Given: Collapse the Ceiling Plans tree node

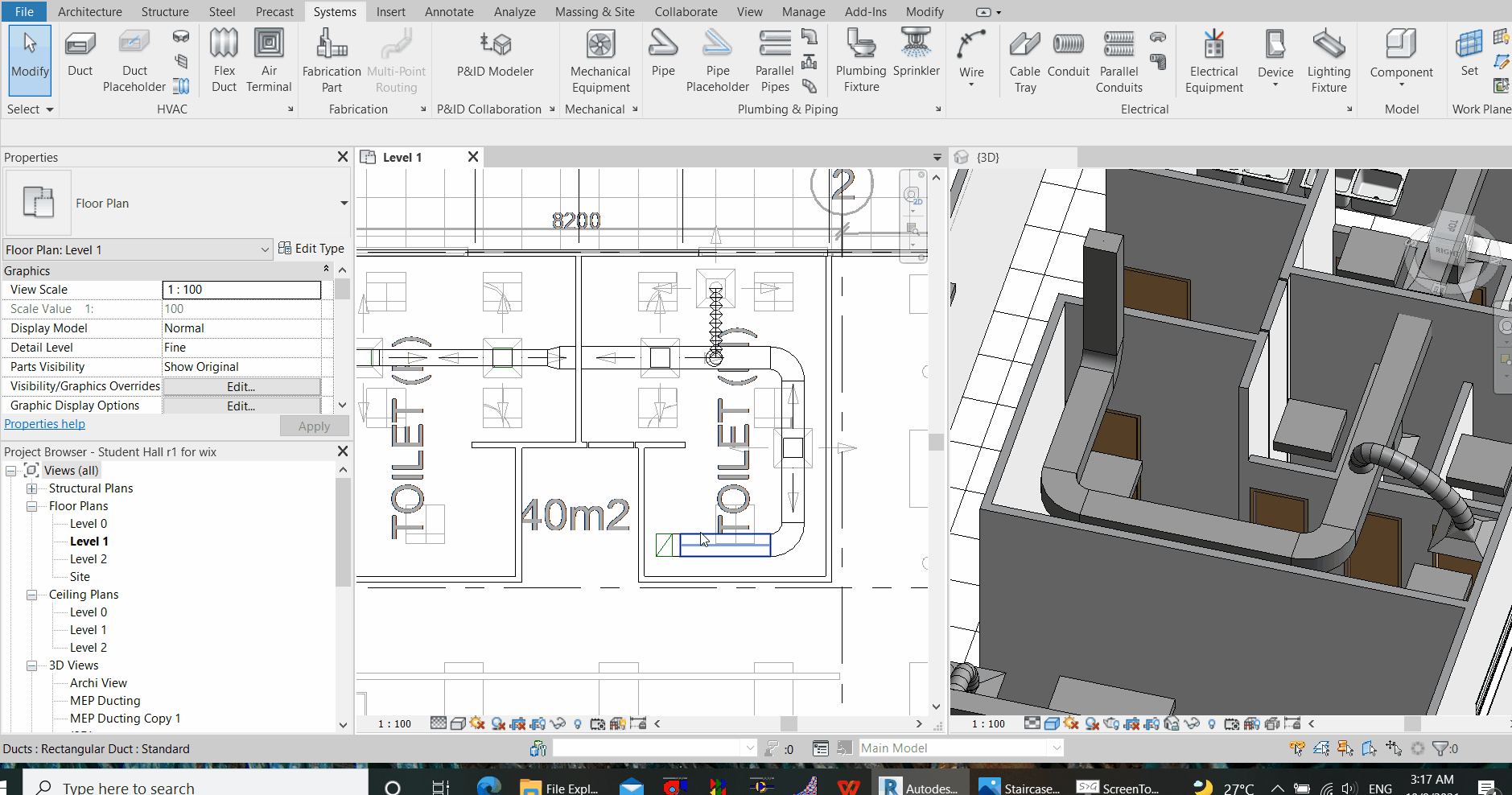Looking at the screenshot, I should pos(31,595).
